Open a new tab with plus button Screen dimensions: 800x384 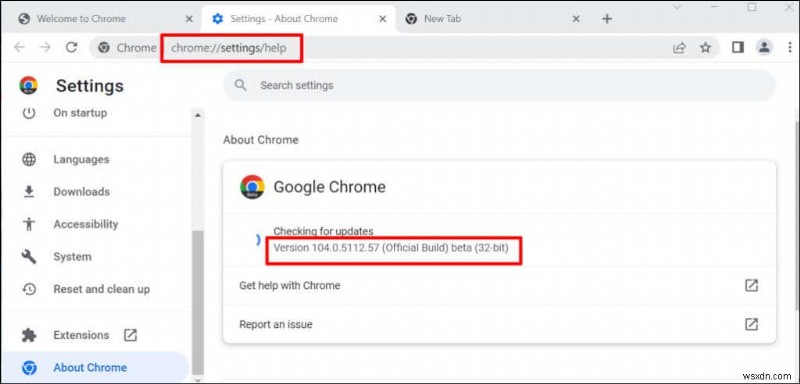[x=607, y=19]
